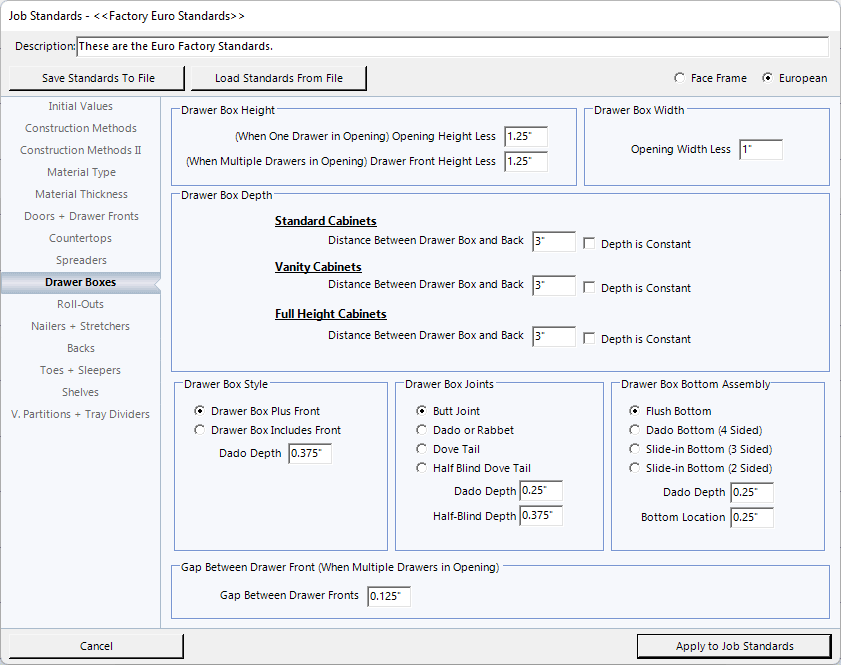The height and width of the screenshot is (665, 841).
Task: Click Load Standards From File button
Action: (x=278, y=78)
